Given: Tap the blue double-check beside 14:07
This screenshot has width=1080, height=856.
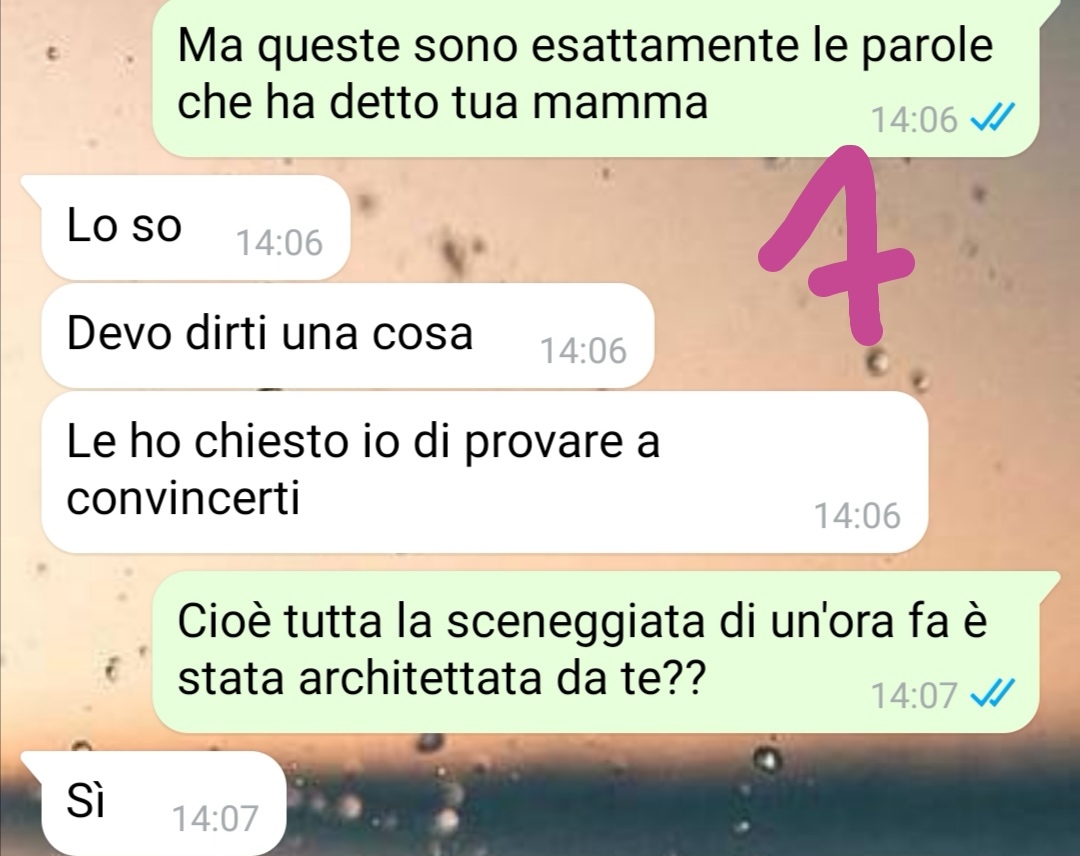Looking at the screenshot, I should [991, 693].
